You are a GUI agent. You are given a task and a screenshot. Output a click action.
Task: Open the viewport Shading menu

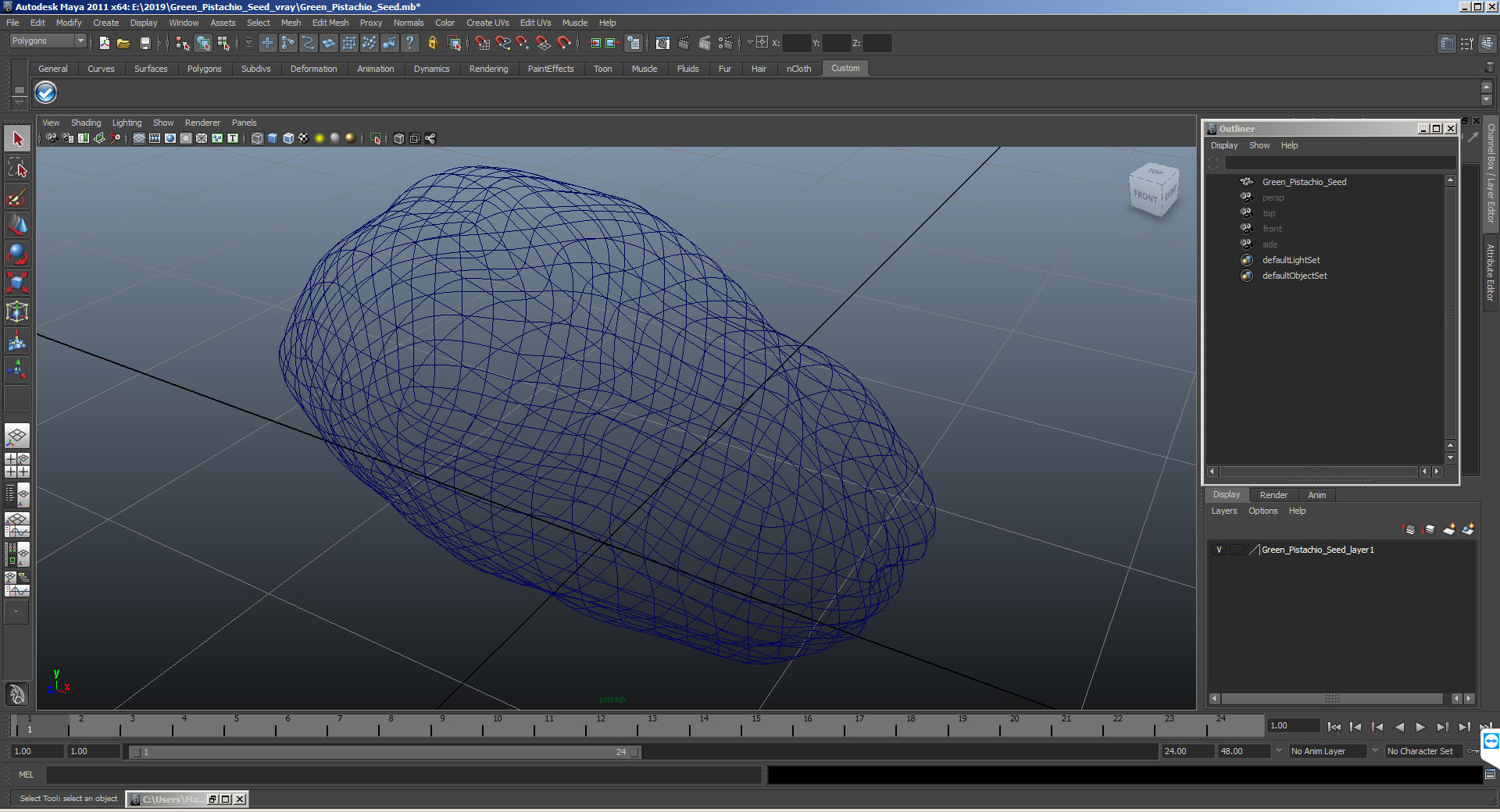tap(86, 123)
